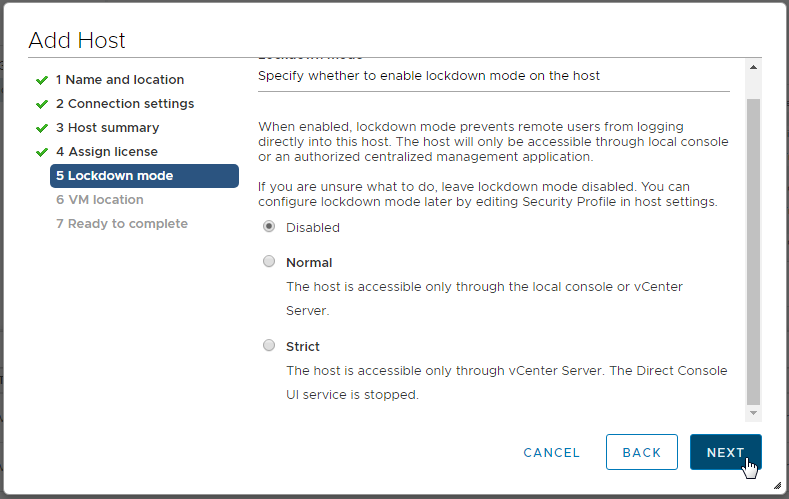This screenshot has width=789, height=499.
Task: Click step 7 Ready to complete
Action: [x=122, y=224]
